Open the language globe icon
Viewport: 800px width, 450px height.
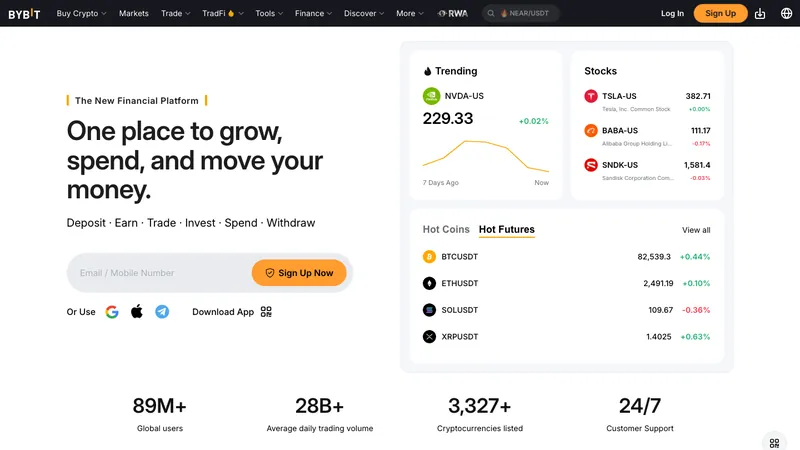[x=786, y=14]
